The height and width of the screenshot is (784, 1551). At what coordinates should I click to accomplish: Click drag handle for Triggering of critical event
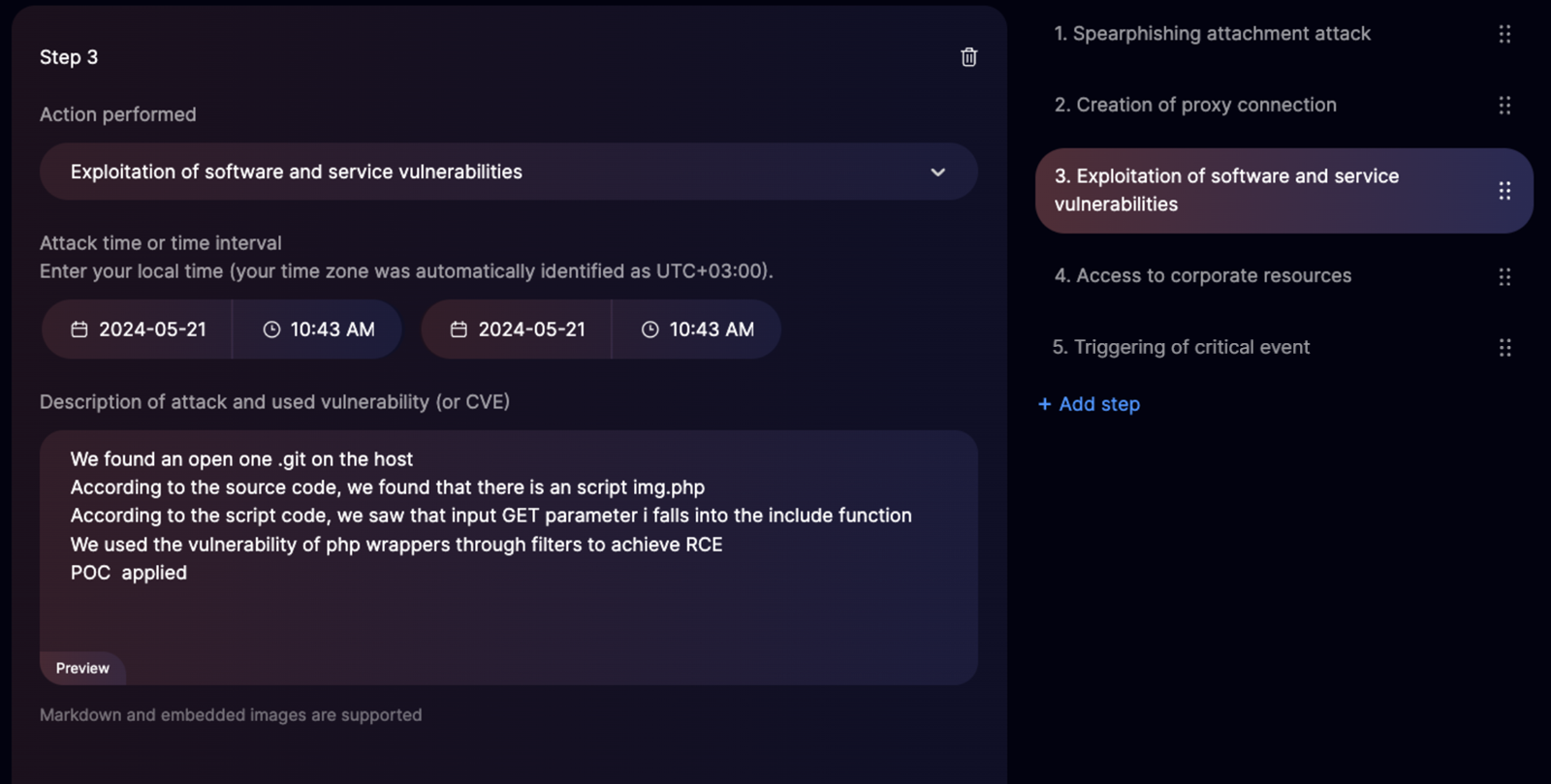pyautogui.click(x=1504, y=348)
